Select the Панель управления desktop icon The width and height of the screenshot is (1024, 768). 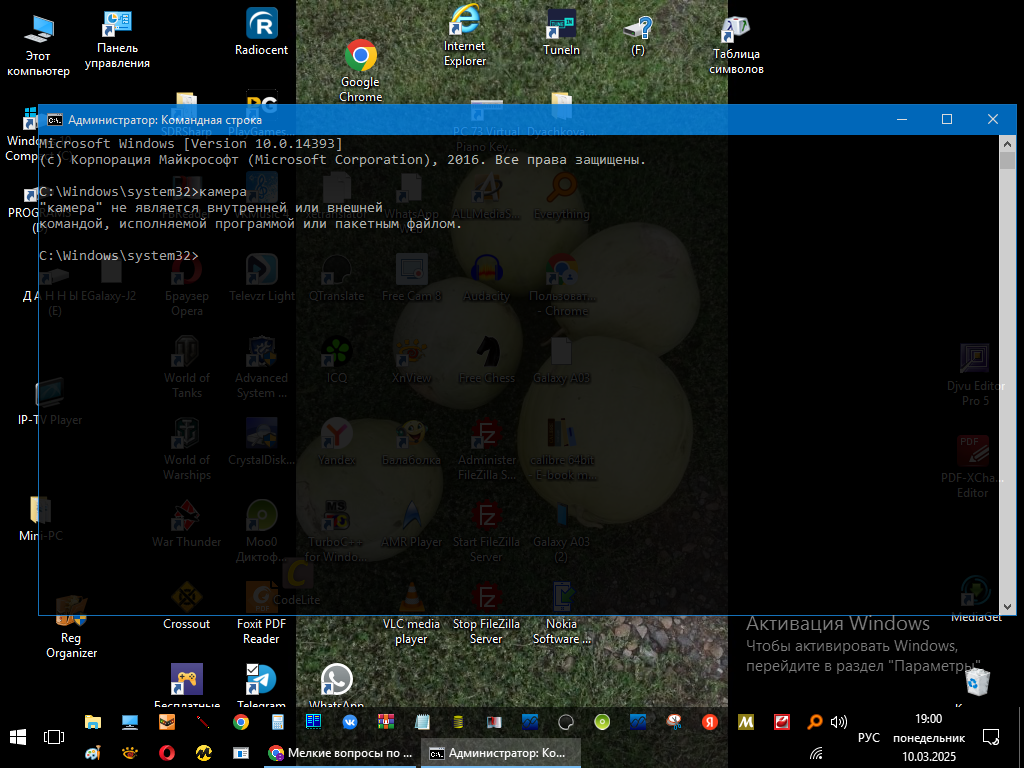tap(118, 39)
